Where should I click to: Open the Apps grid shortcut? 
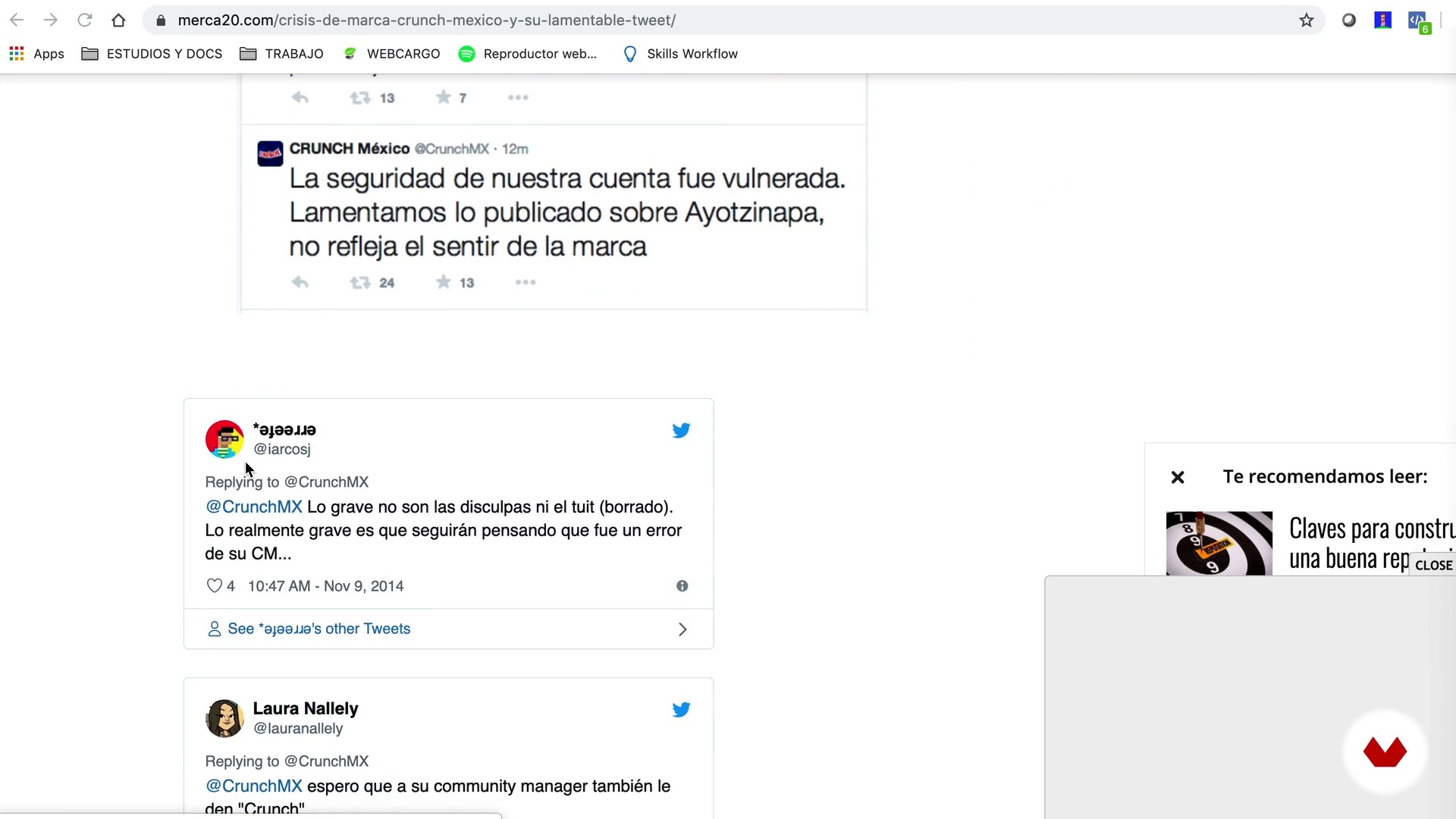(x=36, y=54)
